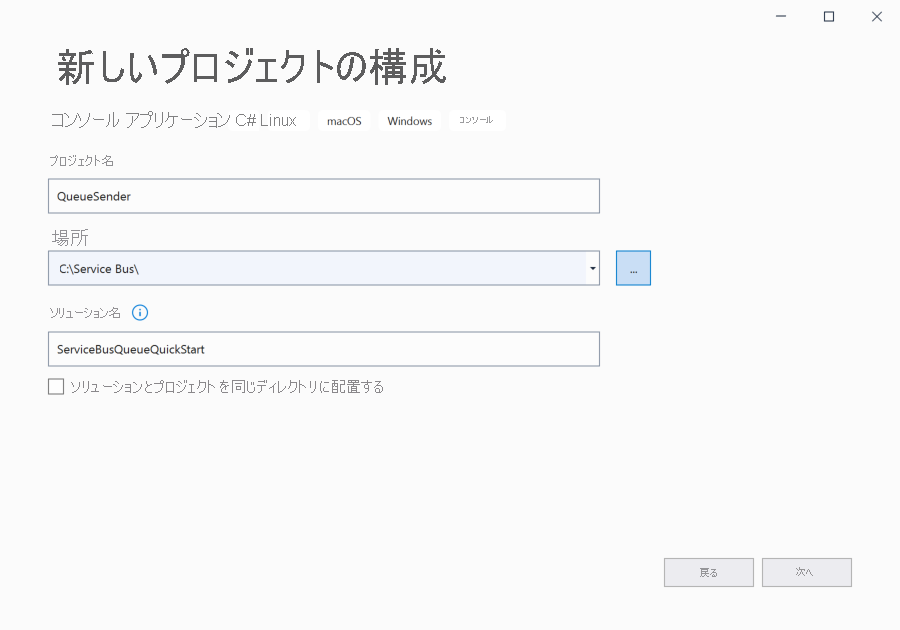
Task: Click the 新しいプロジェクトの構成 heading
Action: click(x=251, y=67)
